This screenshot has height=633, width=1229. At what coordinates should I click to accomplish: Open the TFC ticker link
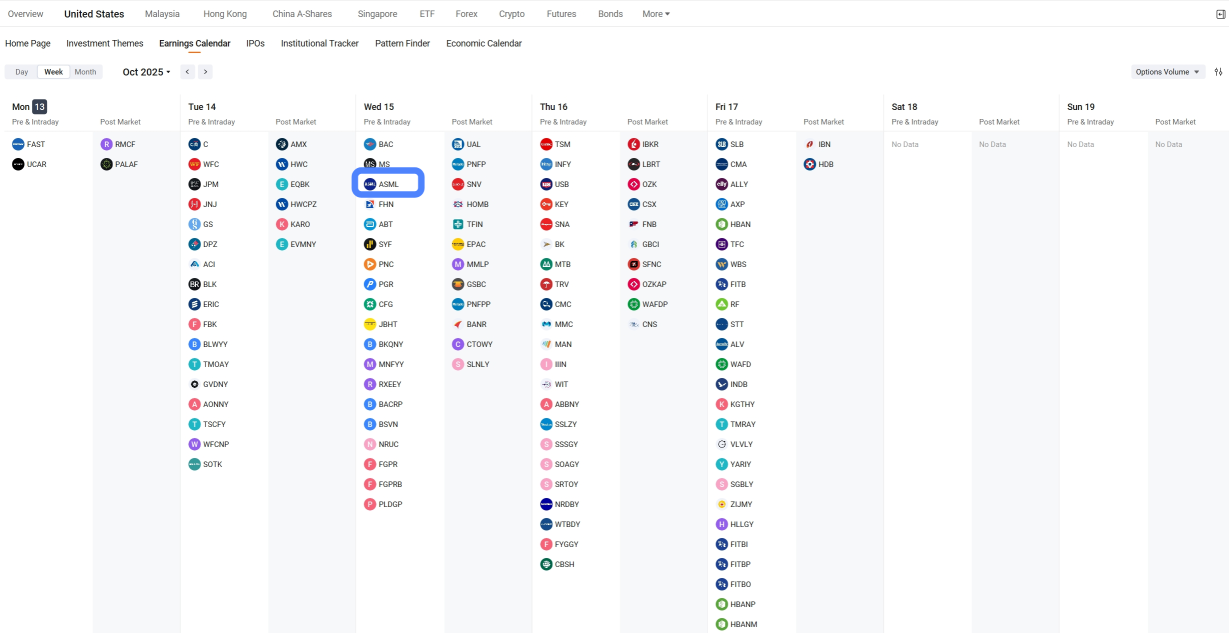738,244
